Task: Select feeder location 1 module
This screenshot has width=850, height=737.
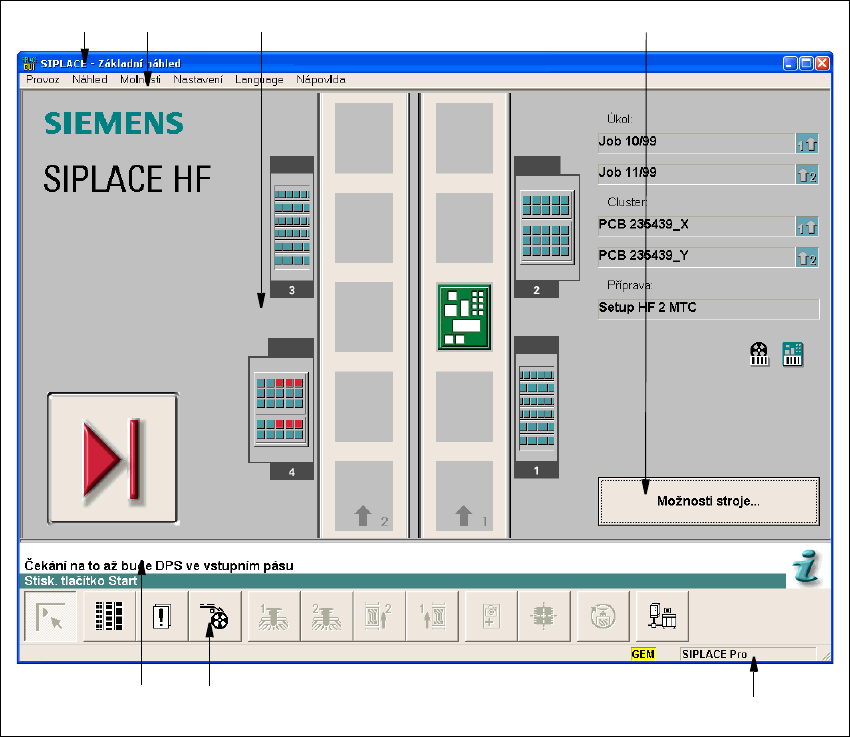Action: point(536,407)
